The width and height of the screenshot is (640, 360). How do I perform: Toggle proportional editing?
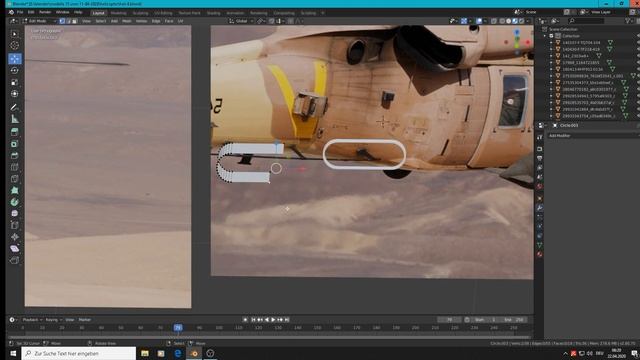coord(290,21)
